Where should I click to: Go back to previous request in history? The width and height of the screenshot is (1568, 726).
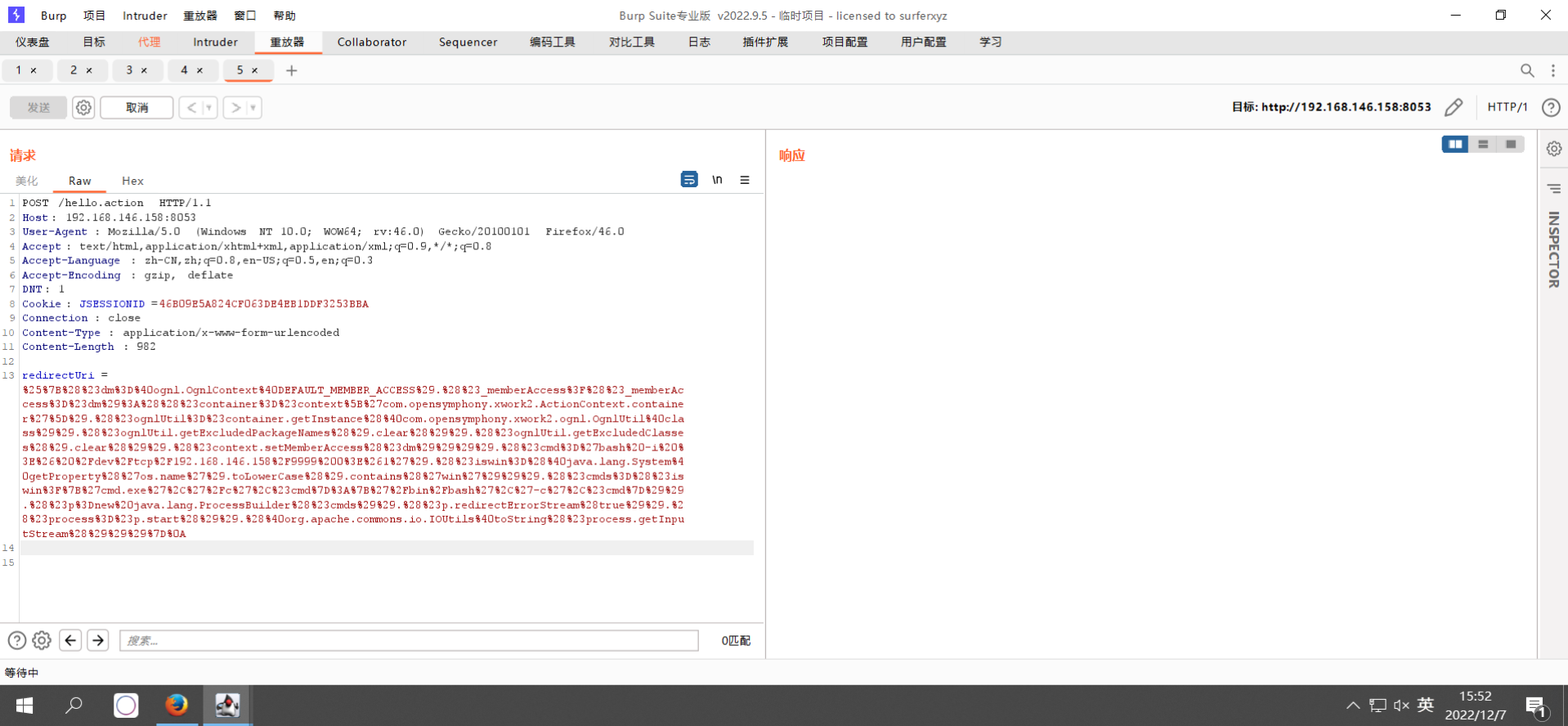[191, 107]
